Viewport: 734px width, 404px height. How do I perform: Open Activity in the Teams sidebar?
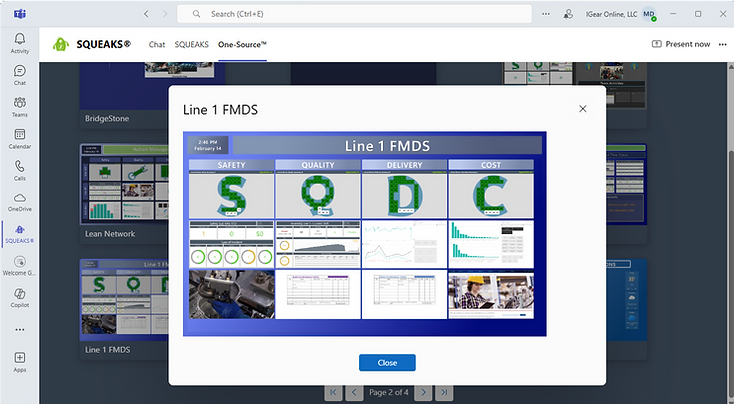point(19,42)
